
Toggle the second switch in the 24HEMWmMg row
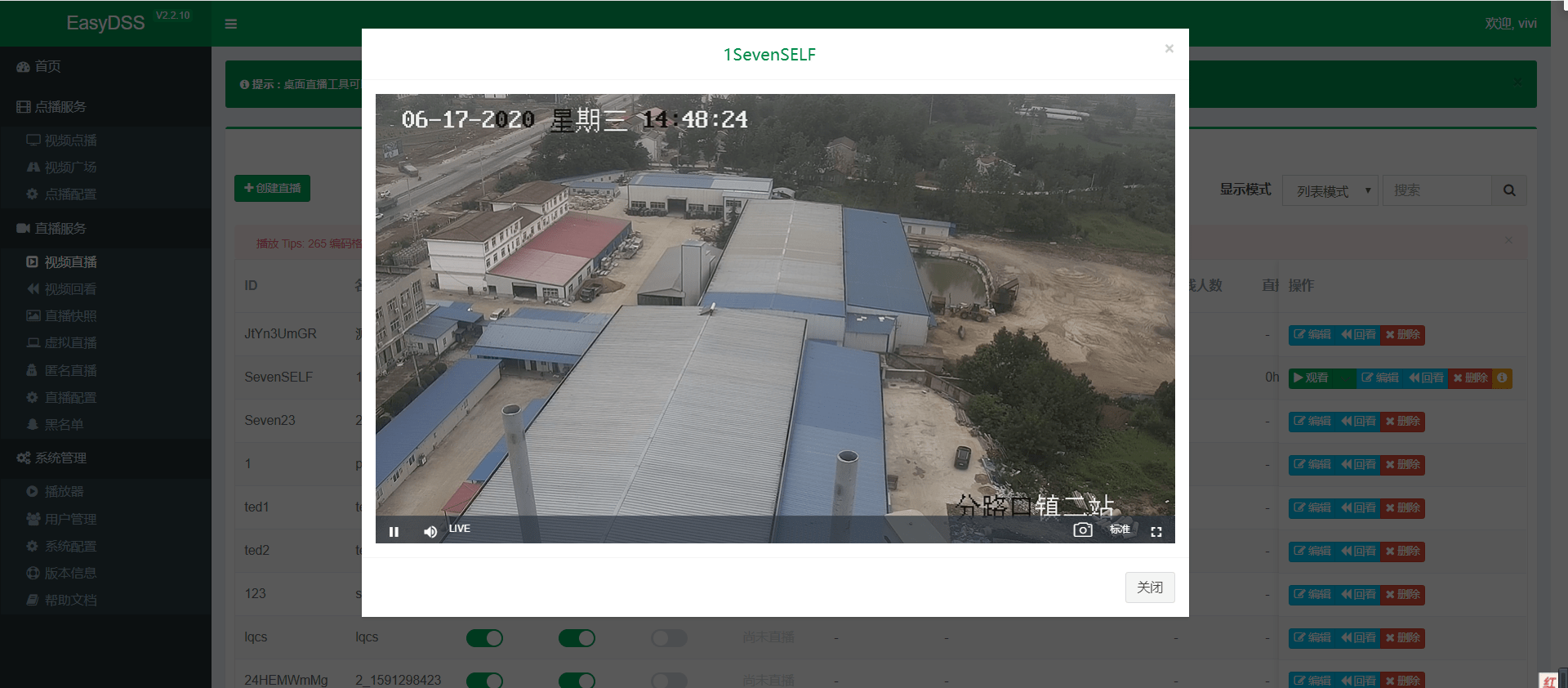tap(577, 680)
